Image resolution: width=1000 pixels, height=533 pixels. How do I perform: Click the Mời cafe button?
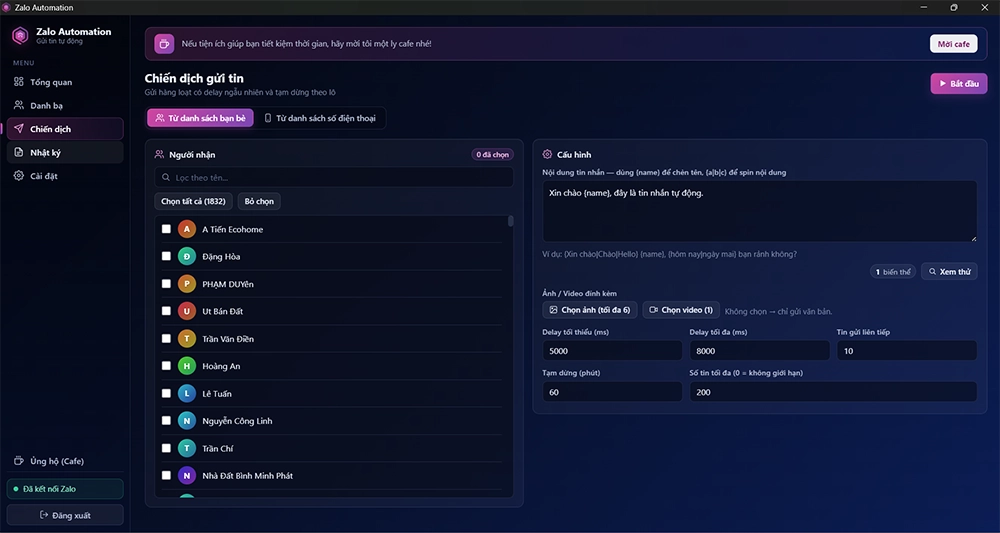coord(953,44)
